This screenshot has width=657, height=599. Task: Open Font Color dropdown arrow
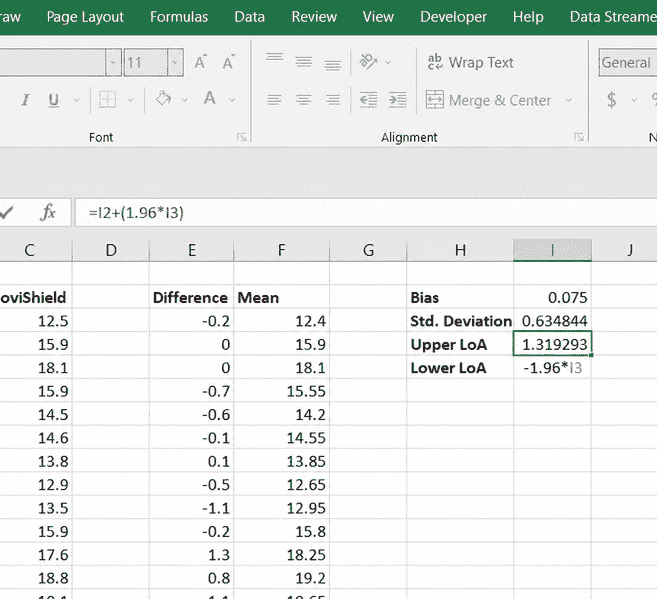coord(232,100)
